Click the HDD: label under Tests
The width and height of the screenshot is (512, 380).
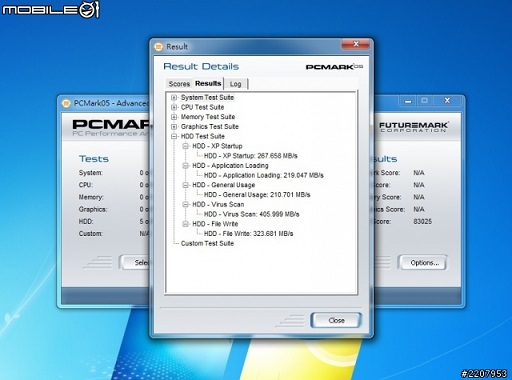(86, 222)
